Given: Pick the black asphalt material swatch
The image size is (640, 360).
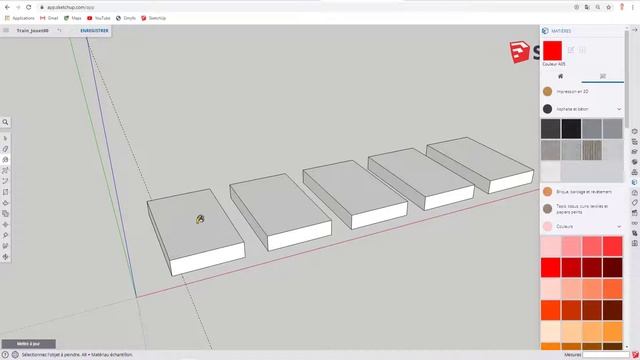Looking at the screenshot, I should tap(571, 129).
